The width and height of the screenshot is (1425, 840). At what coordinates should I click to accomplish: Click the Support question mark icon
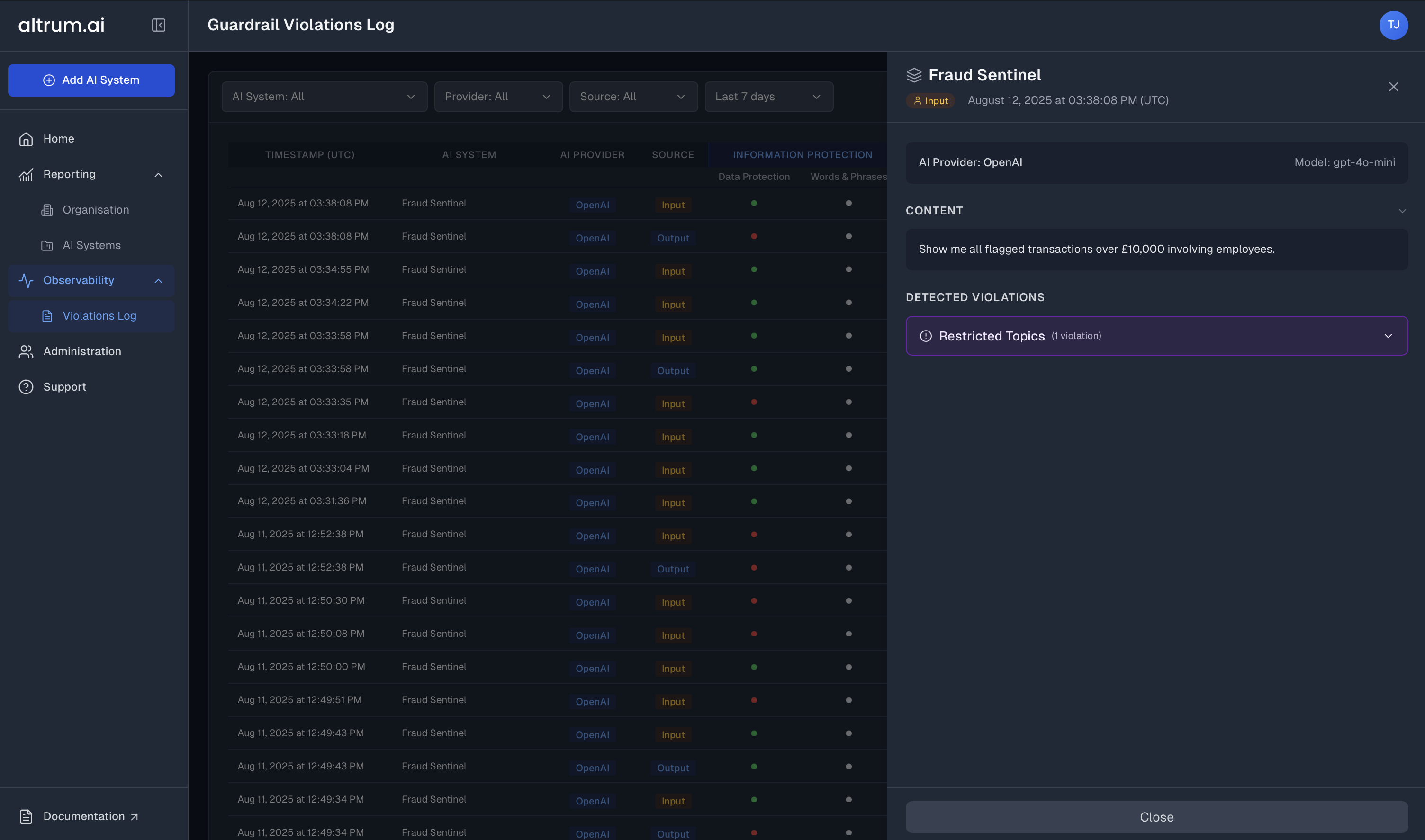(26, 387)
